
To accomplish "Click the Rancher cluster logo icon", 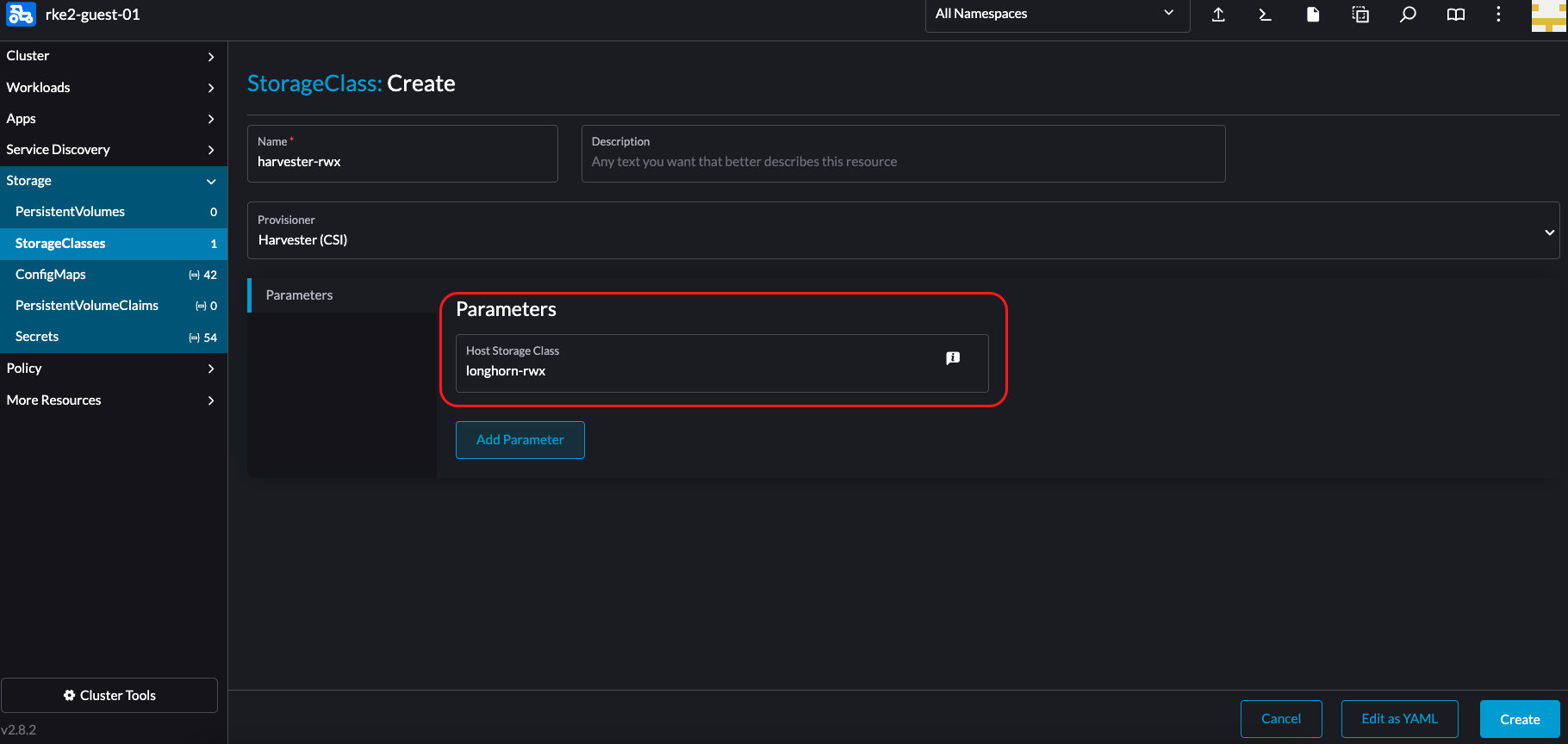I will coord(21,15).
